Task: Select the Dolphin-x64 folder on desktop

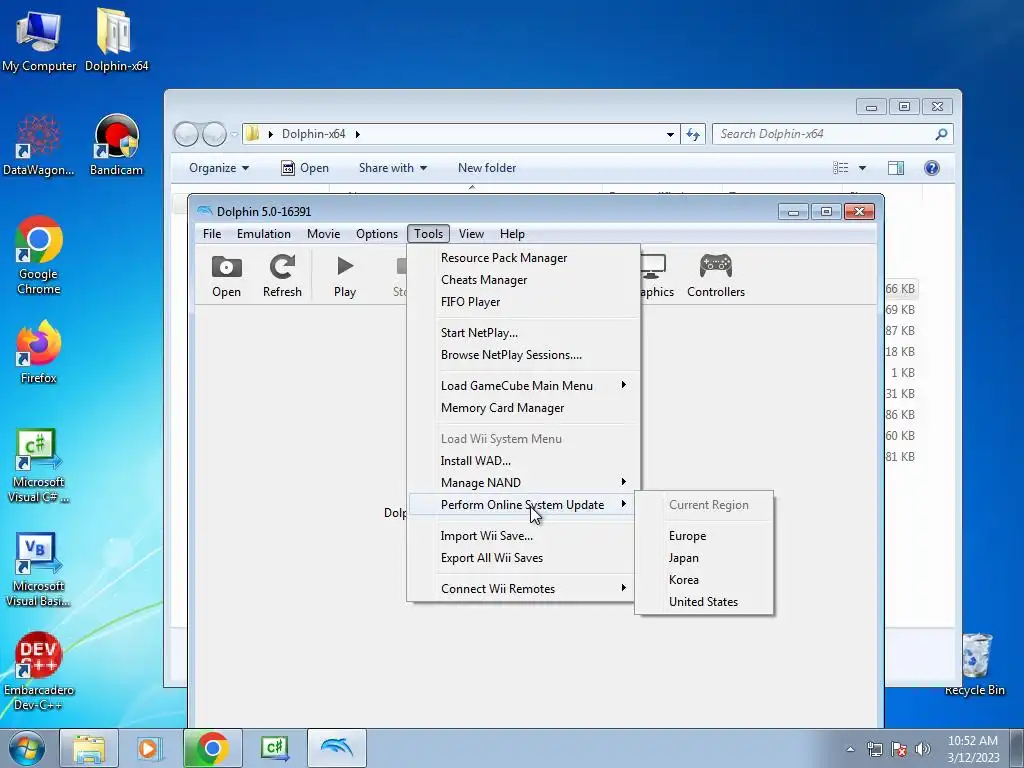Action: coord(116,41)
